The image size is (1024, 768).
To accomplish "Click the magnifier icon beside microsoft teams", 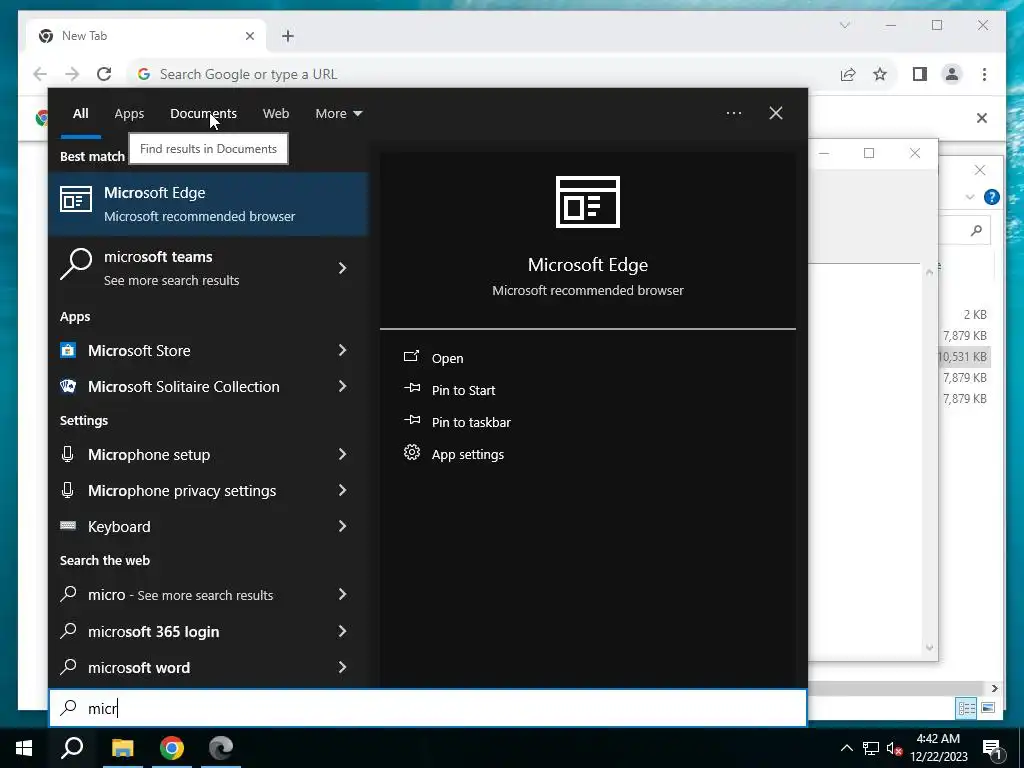I will tap(76, 265).
